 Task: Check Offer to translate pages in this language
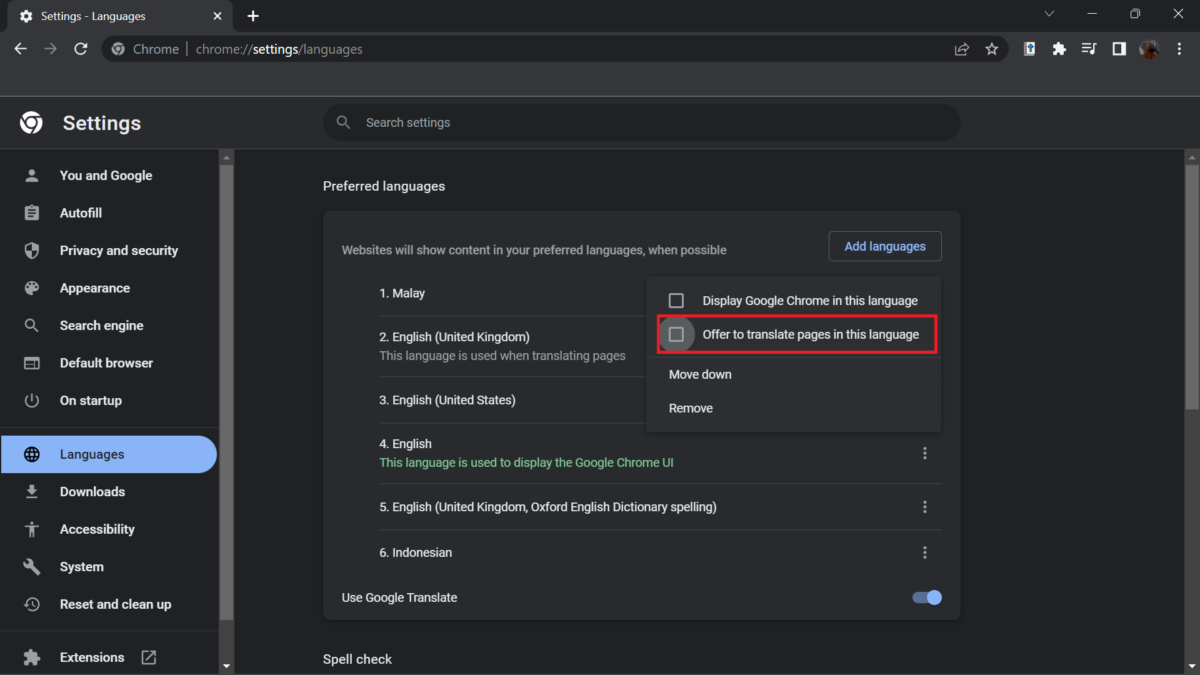(x=676, y=334)
